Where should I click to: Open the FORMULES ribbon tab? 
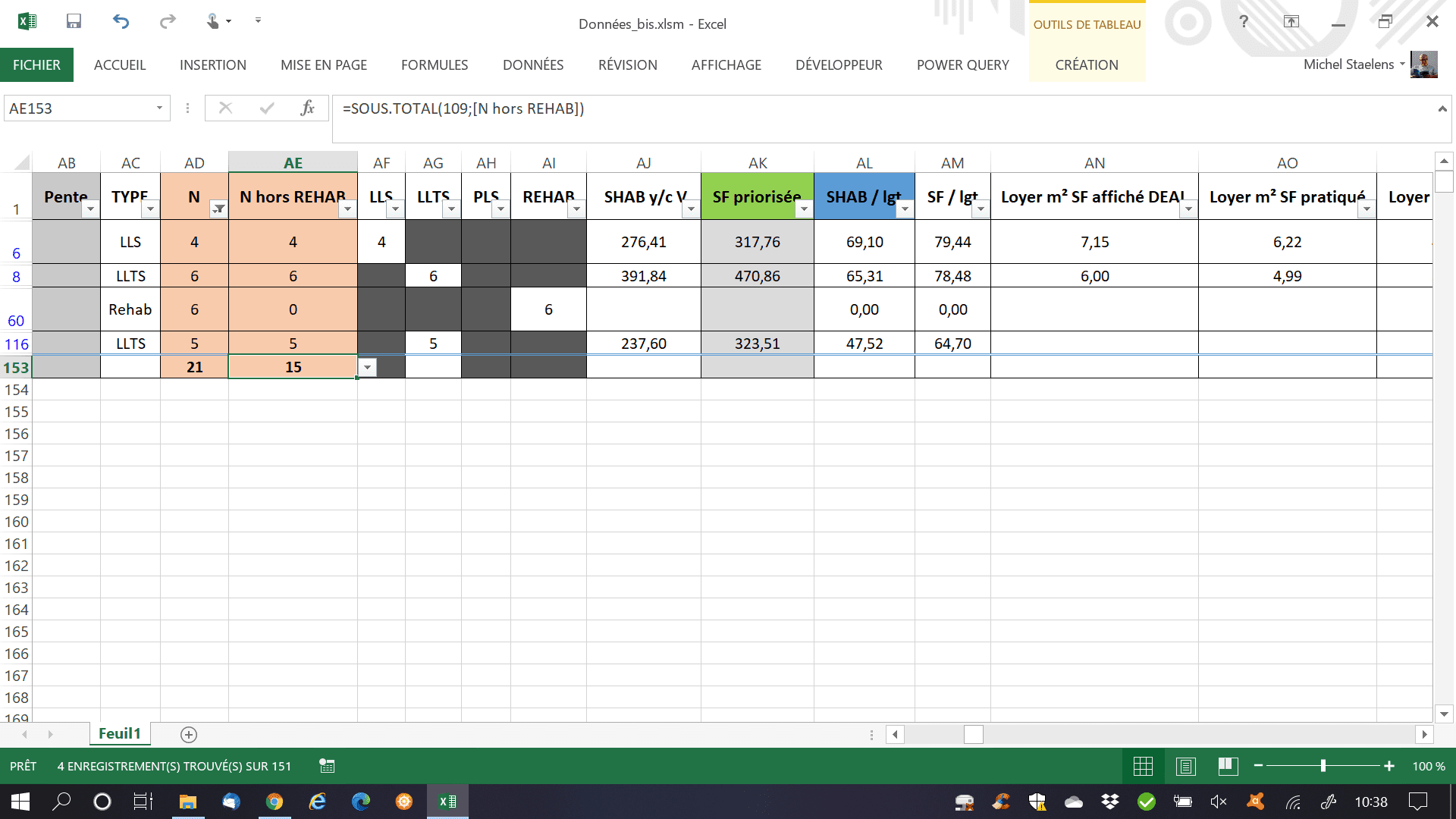point(435,65)
